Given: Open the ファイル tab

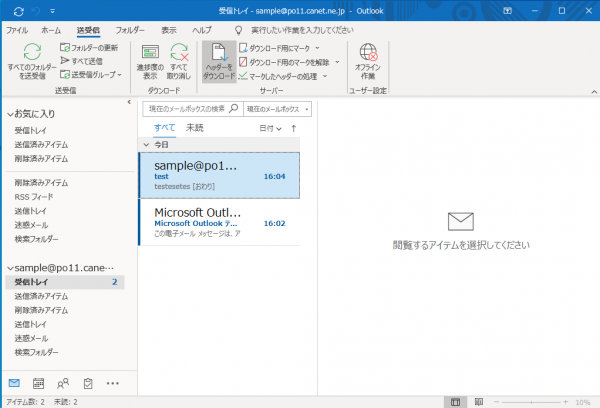Looking at the screenshot, I should pos(17,30).
